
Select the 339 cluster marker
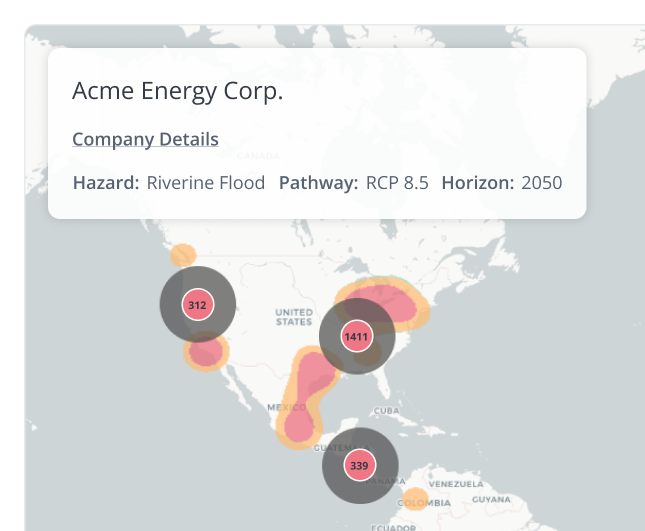click(360, 465)
